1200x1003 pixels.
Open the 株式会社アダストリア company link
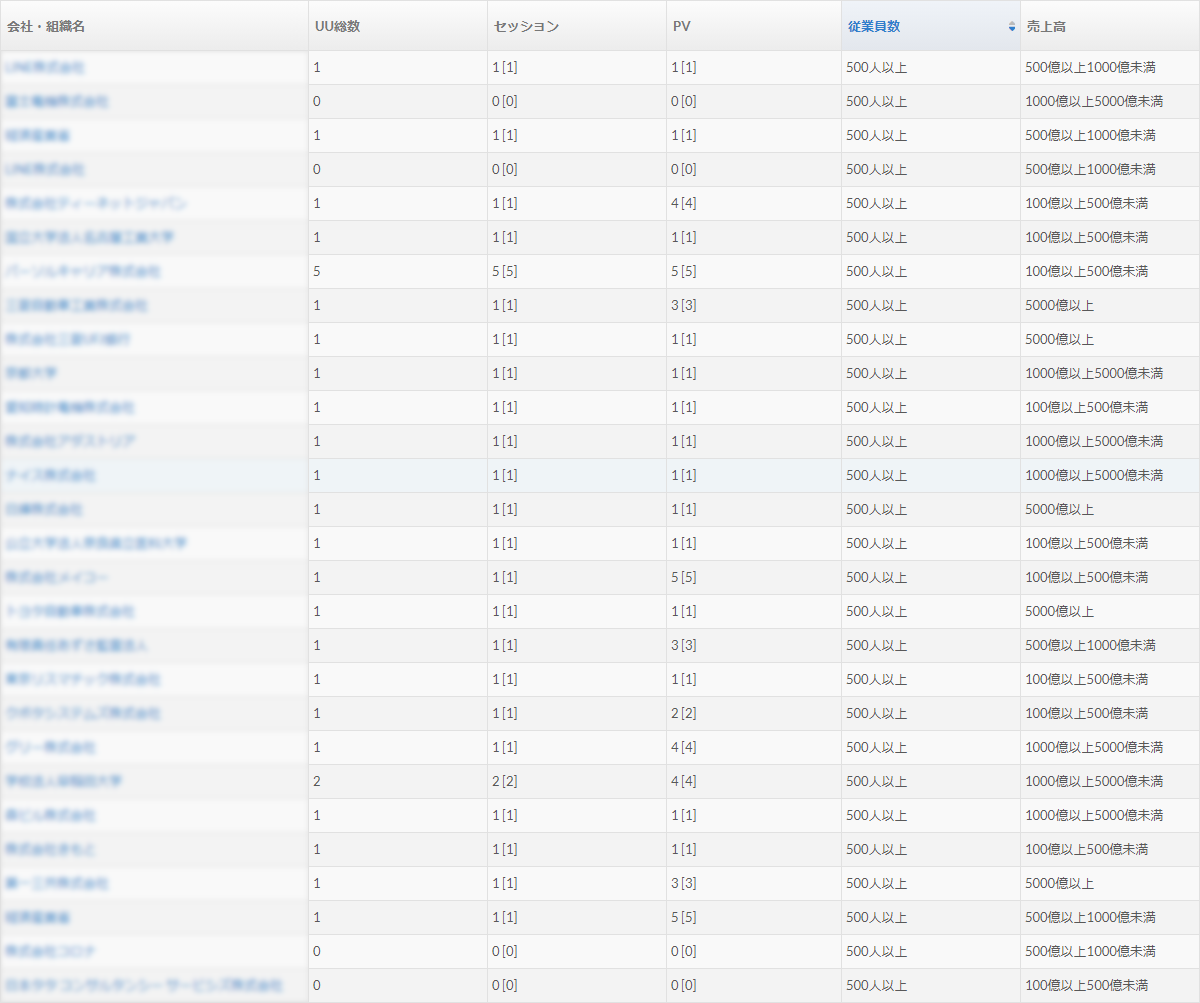[x=70, y=441]
